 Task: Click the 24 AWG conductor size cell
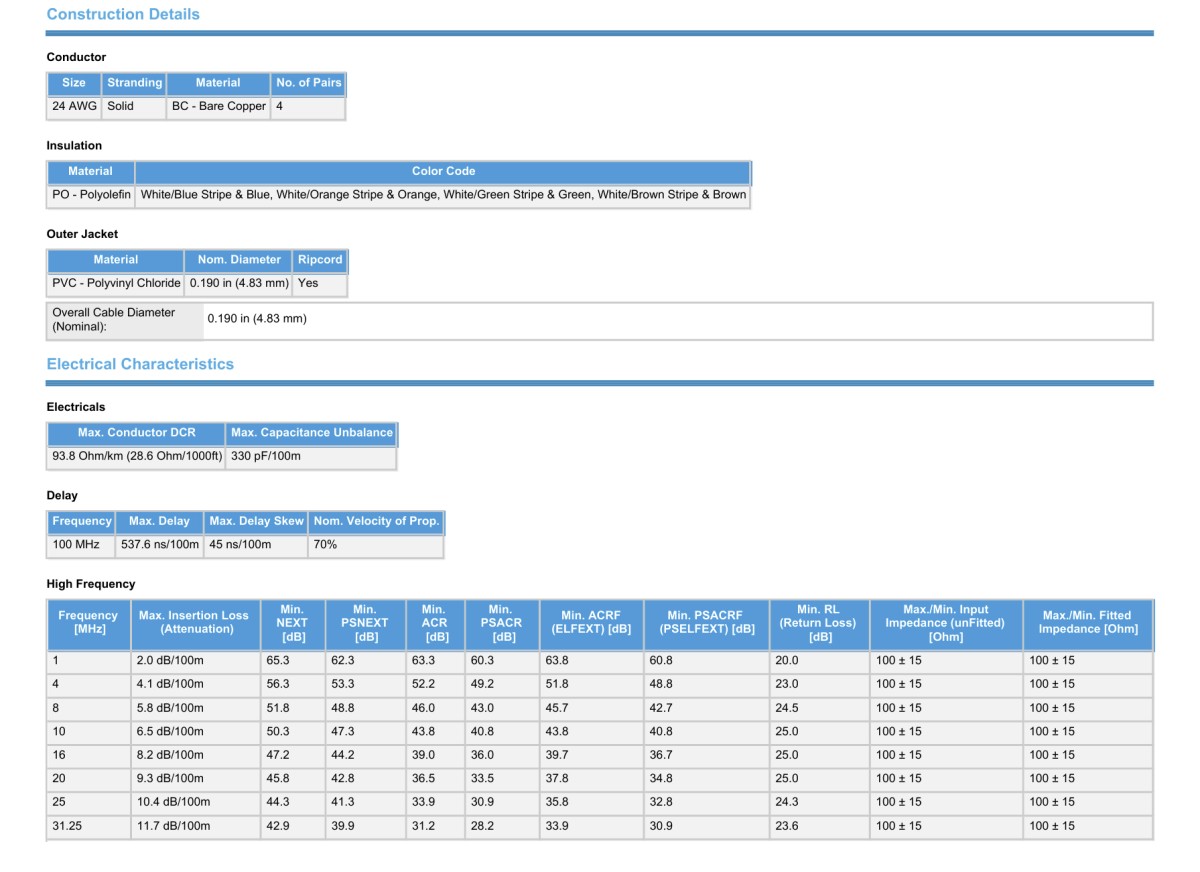tap(75, 106)
